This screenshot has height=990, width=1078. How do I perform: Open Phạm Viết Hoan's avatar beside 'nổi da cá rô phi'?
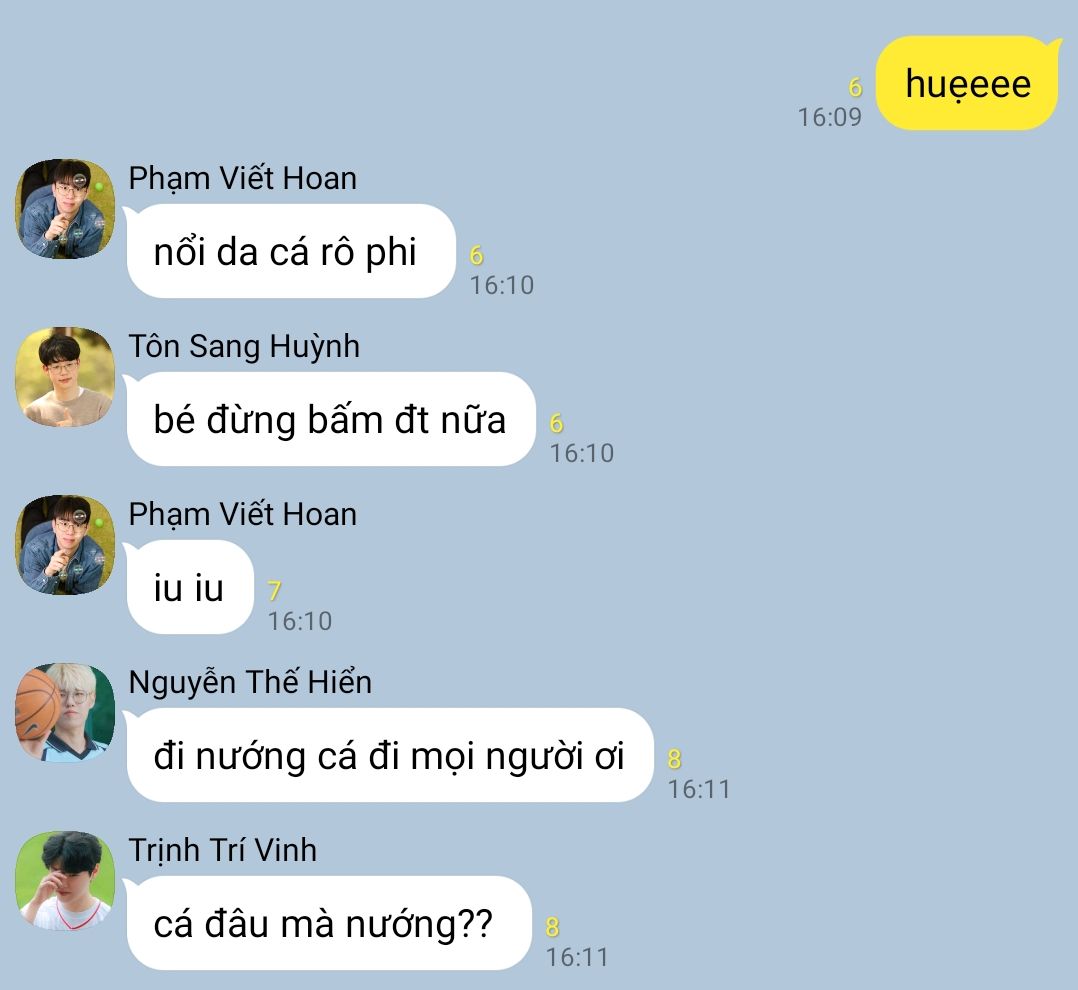click(65, 209)
